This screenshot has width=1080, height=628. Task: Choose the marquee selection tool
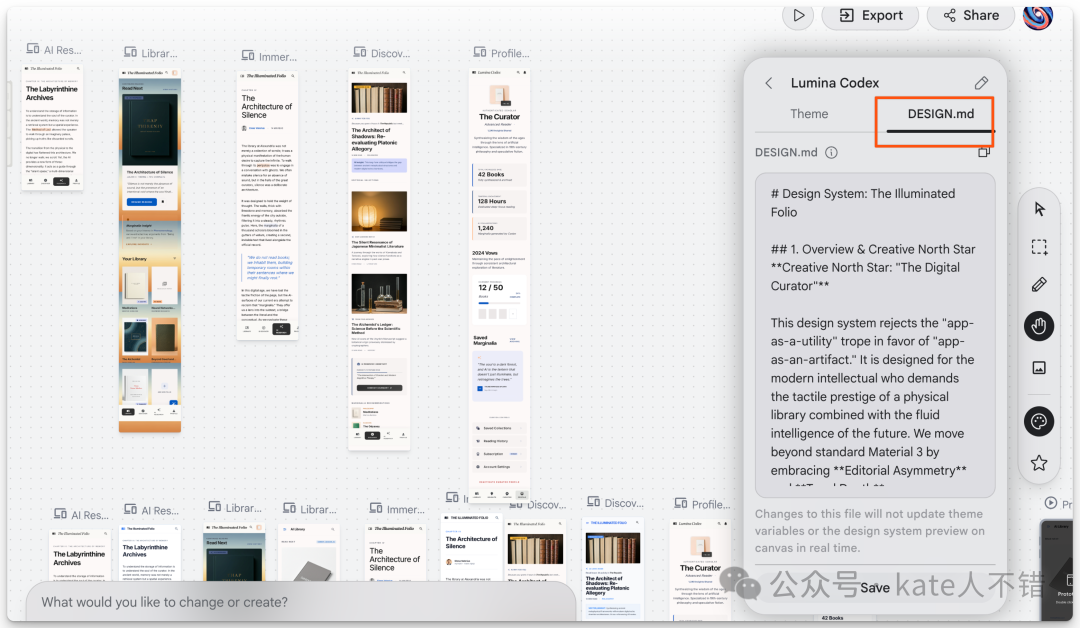(1039, 247)
